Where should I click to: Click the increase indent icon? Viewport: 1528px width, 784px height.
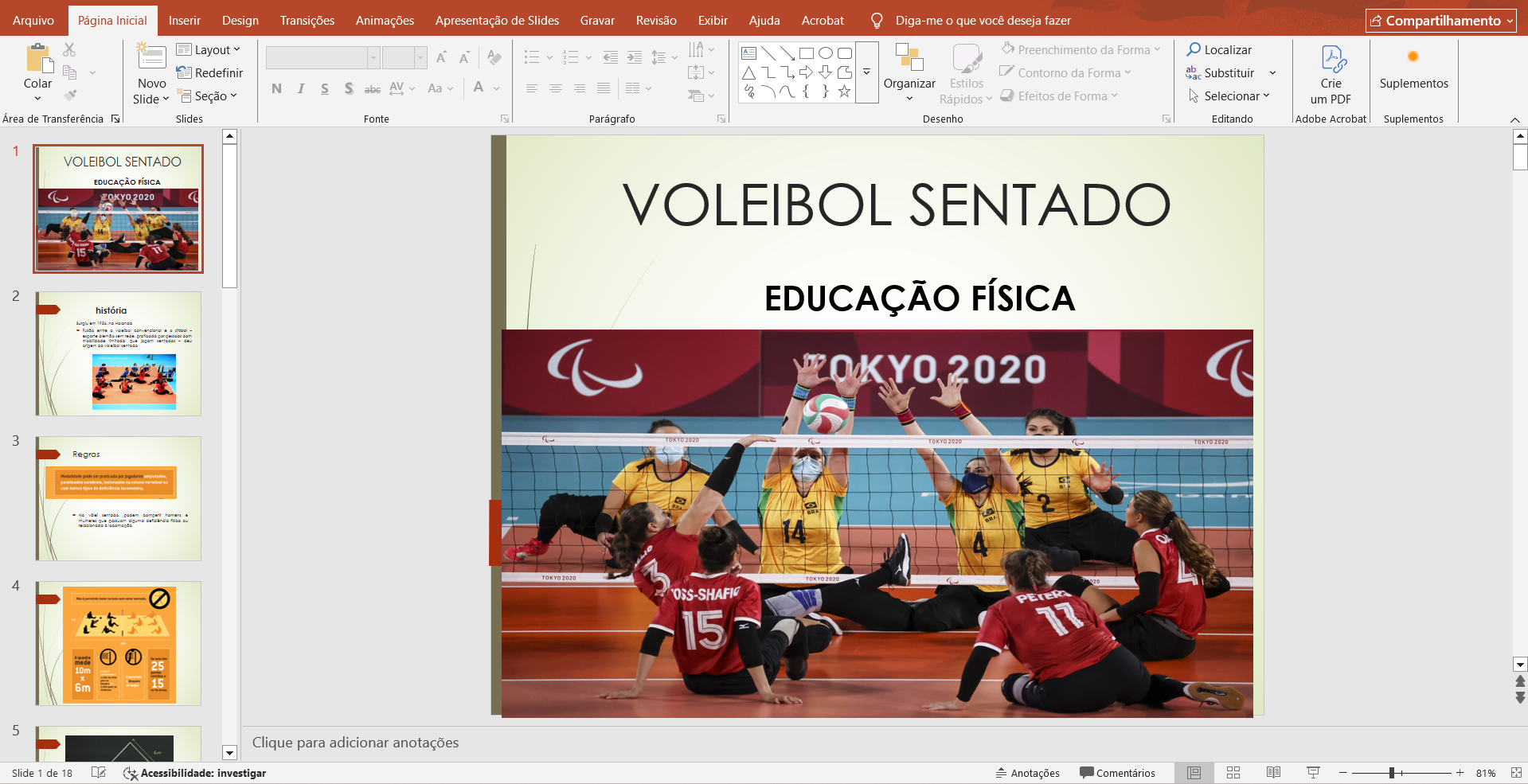(x=635, y=57)
